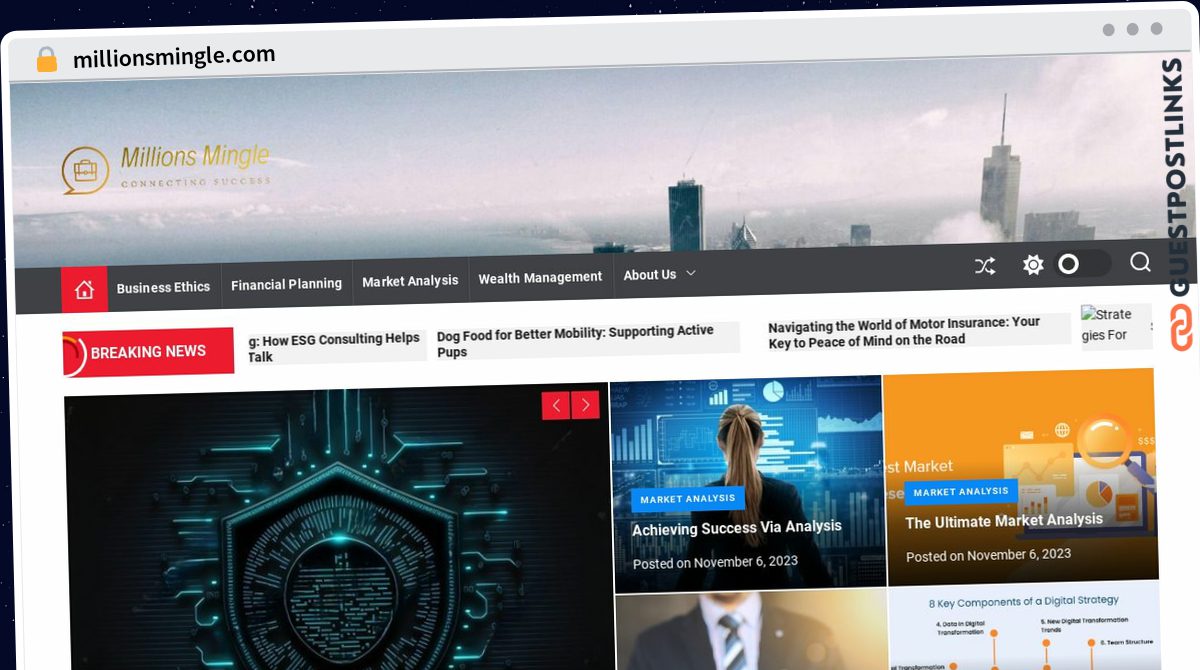
Task: Click the shuffle random post icon
Action: (x=985, y=266)
